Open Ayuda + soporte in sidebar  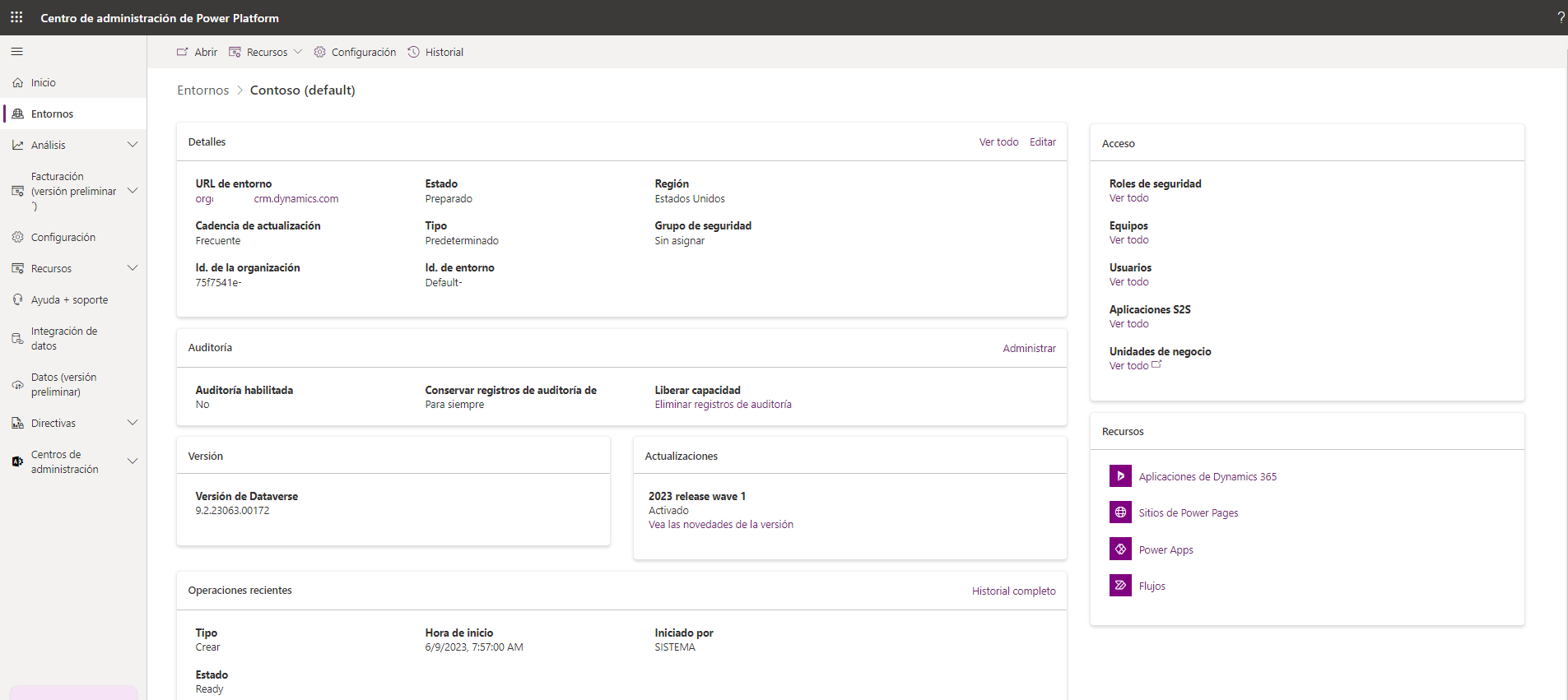(69, 299)
